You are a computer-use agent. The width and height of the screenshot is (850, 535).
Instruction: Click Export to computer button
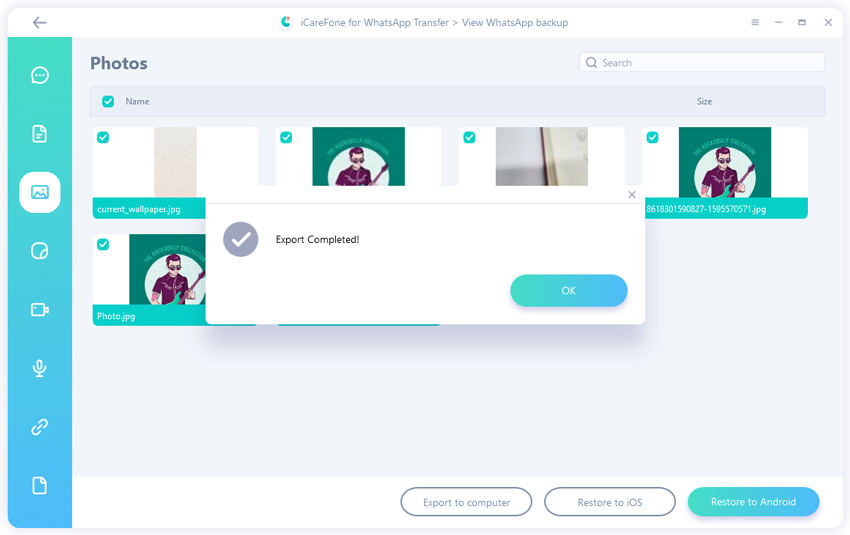(x=466, y=502)
